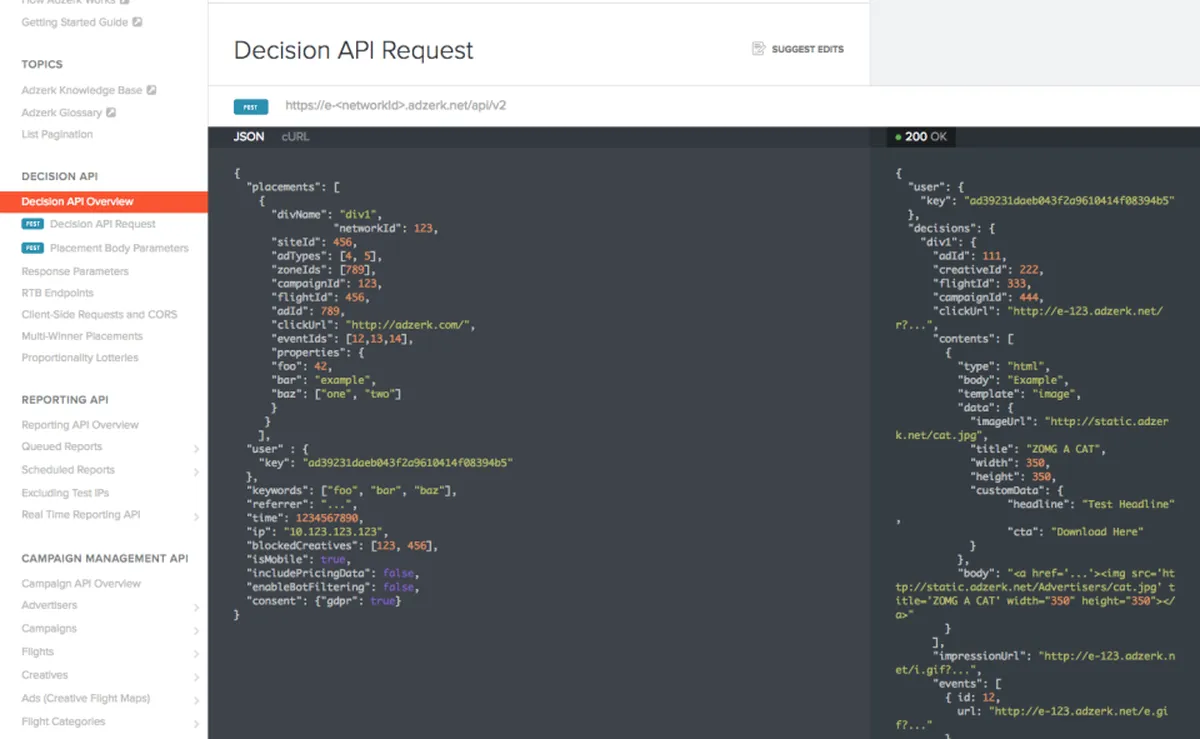Click the endpoint URL https://e-<networkId>.adzerk.net/api/v2

[x=395, y=106]
